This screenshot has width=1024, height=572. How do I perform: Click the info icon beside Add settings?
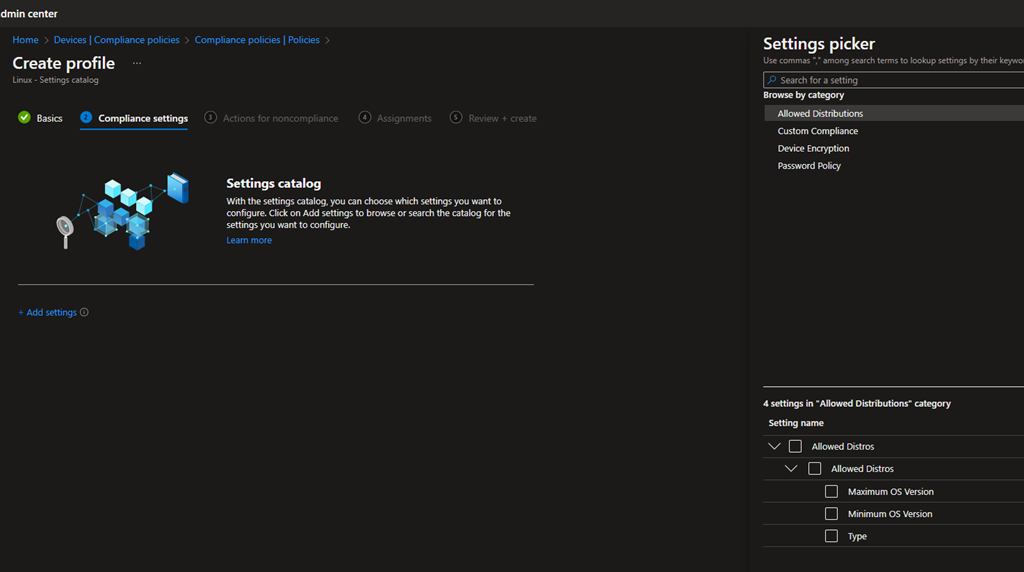(84, 313)
